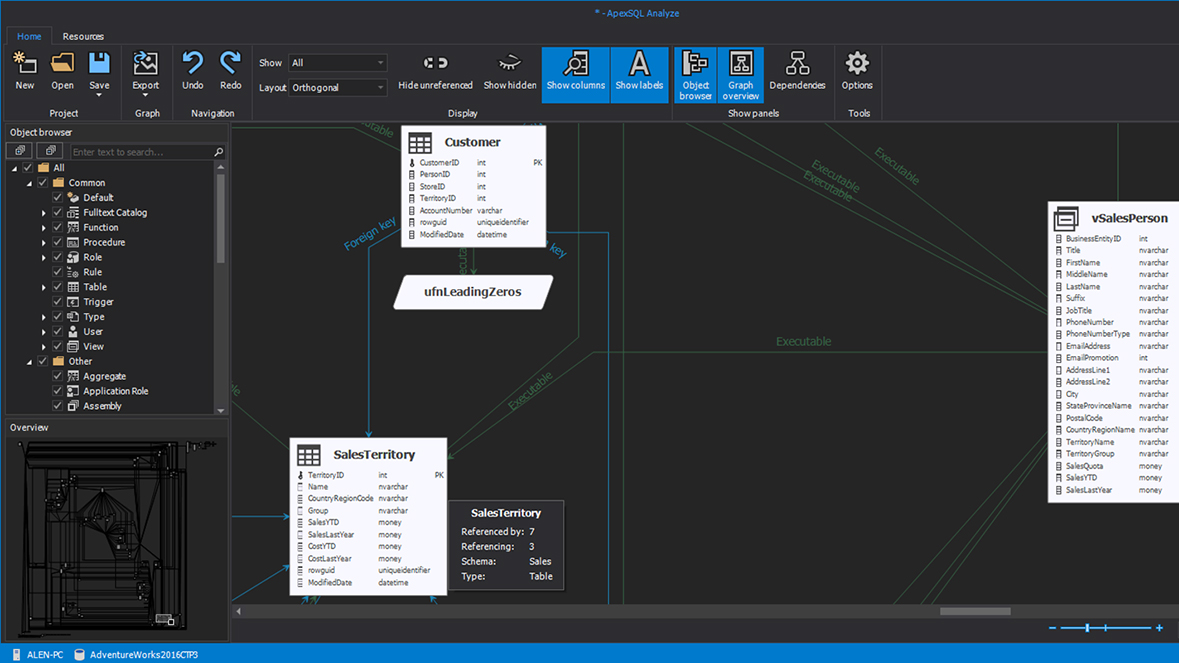Select the Aggregate item in tree
The image size is (1179, 663).
pos(105,376)
